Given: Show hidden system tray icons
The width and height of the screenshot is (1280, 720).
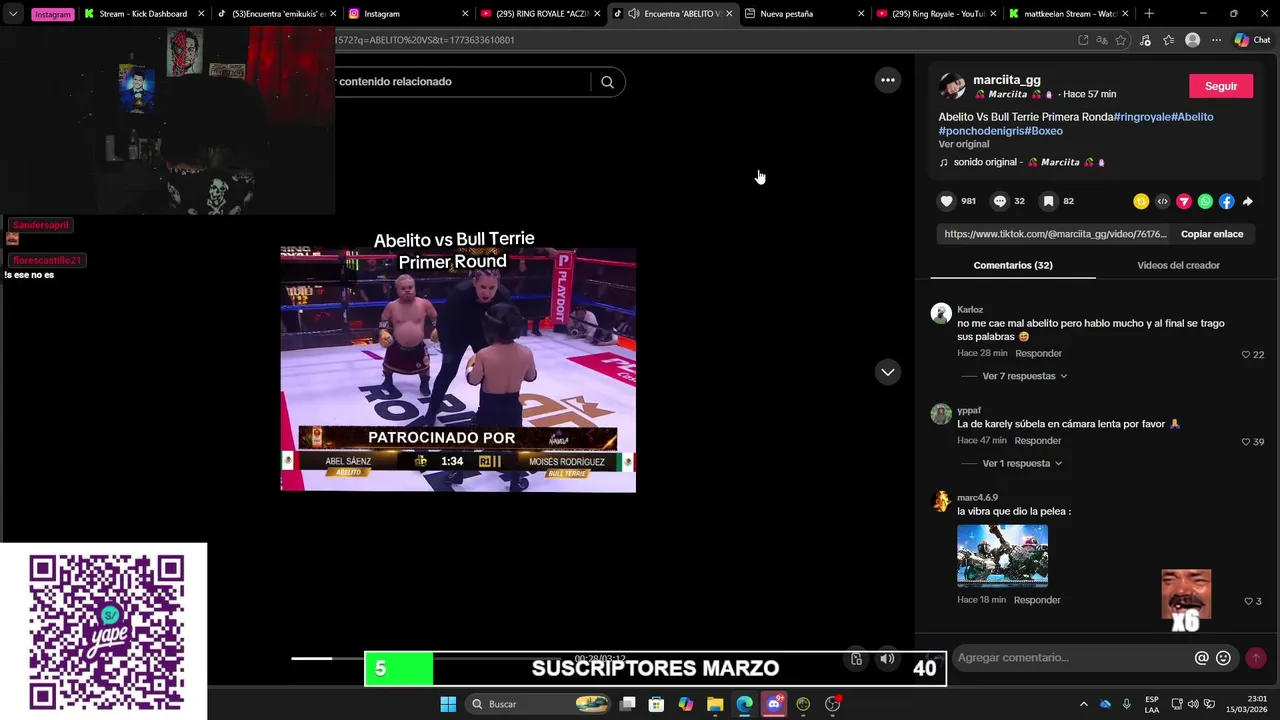Looking at the screenshot, I should [1083, 704].
